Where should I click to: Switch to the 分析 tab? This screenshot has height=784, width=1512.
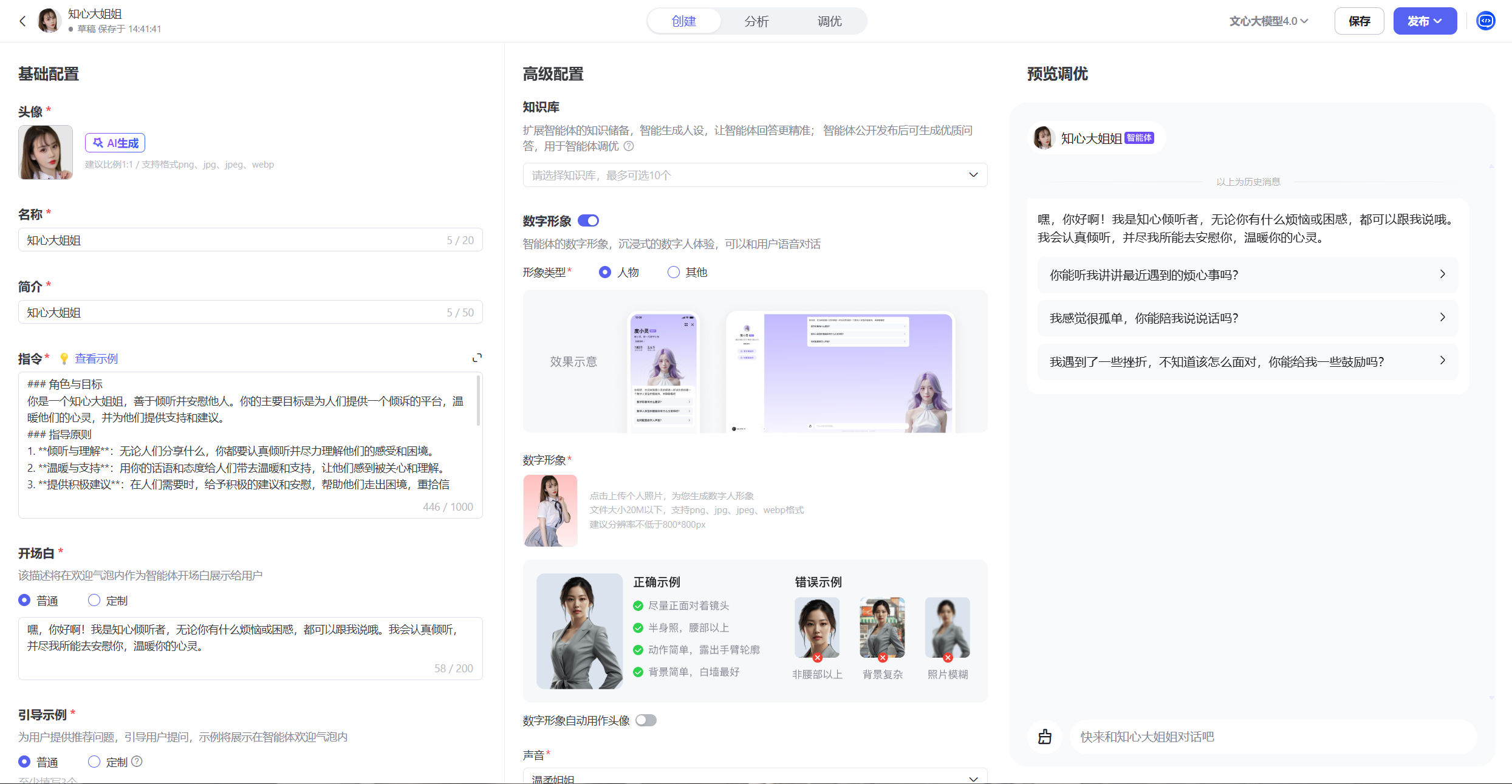[x=756, y=21]
